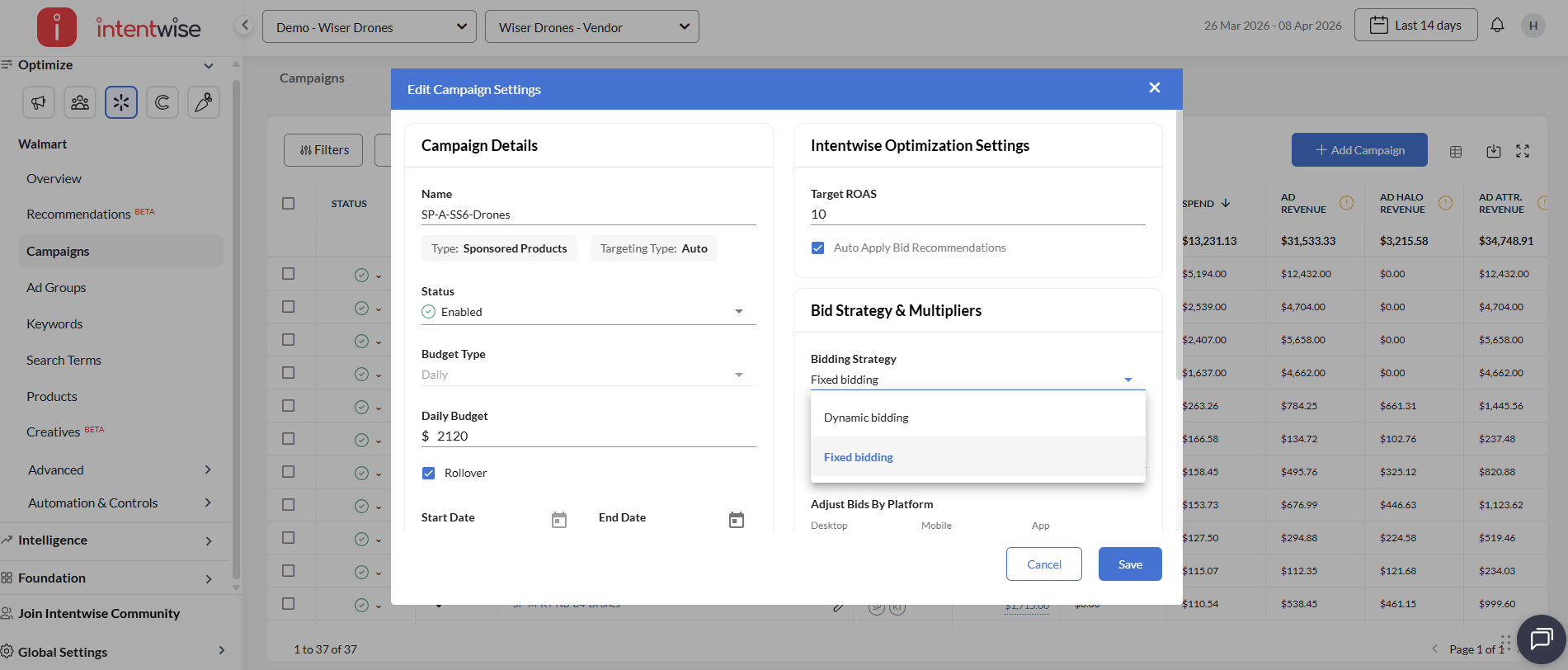Toggle the Rollover checkbox

click(429, 473)
